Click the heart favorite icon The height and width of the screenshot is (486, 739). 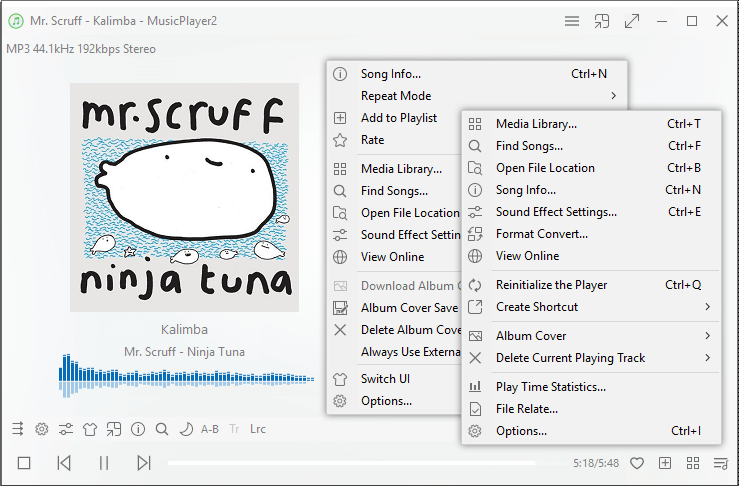tap(637, 463)
